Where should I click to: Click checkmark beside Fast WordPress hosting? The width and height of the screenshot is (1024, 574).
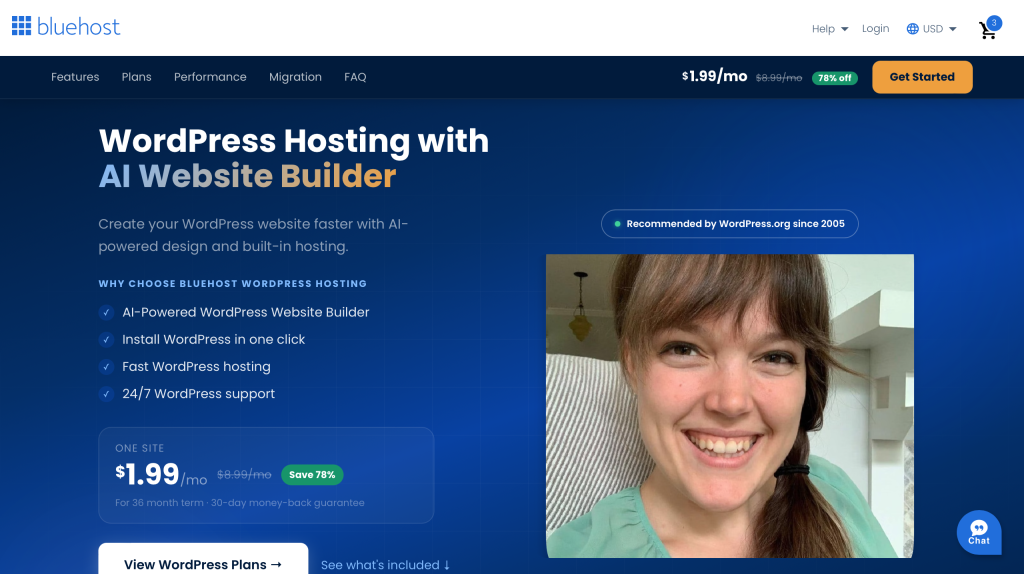(x=106, y=367)
